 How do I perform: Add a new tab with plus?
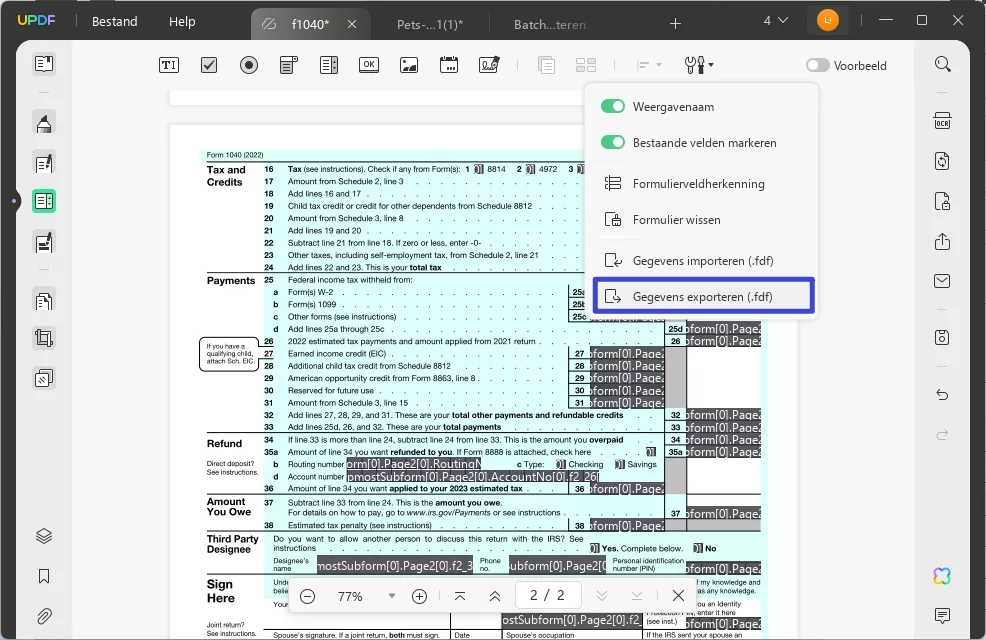click(675, 24)
